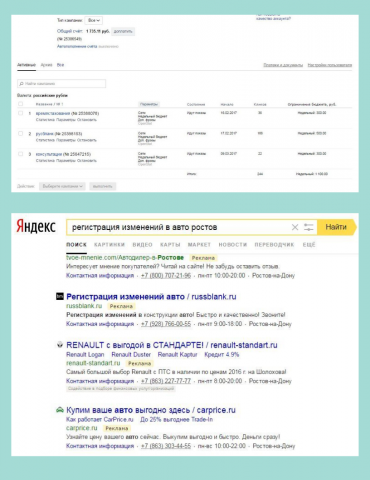This screenshot has width=370, height=480.
Task: Click the 'выполнить' action button
Action: pyautogui.click(x=102, y=186)
